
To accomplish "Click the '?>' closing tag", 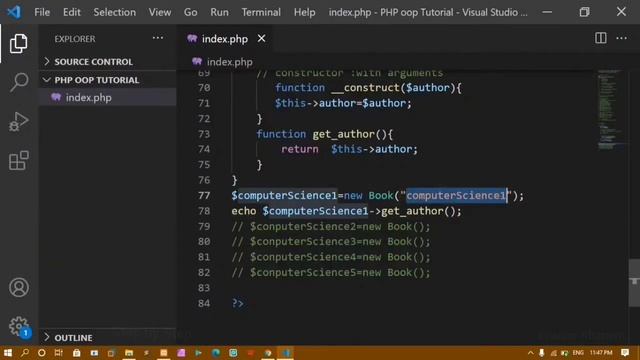I will 238,303.
